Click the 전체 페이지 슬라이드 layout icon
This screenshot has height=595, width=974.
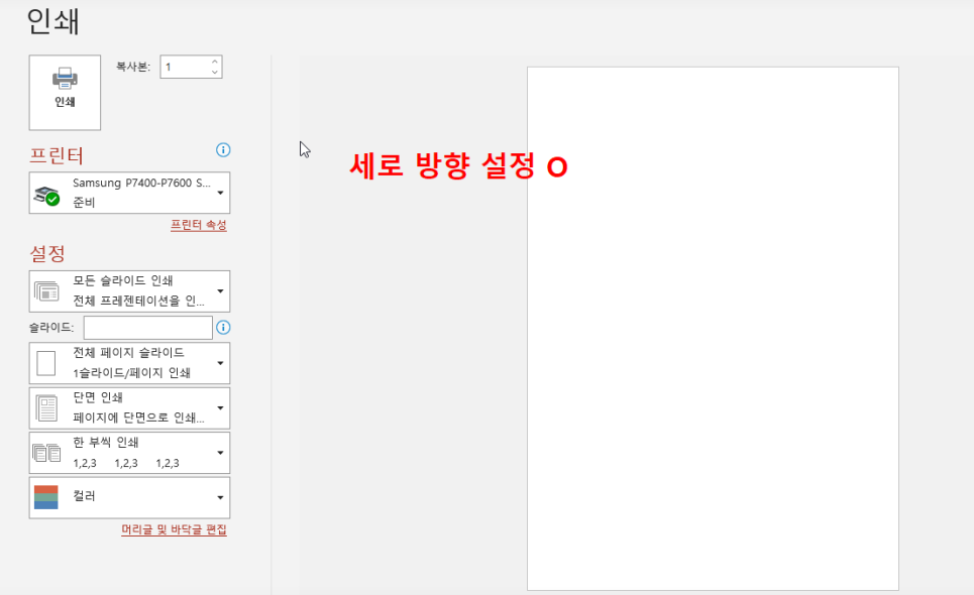point(47,363)
